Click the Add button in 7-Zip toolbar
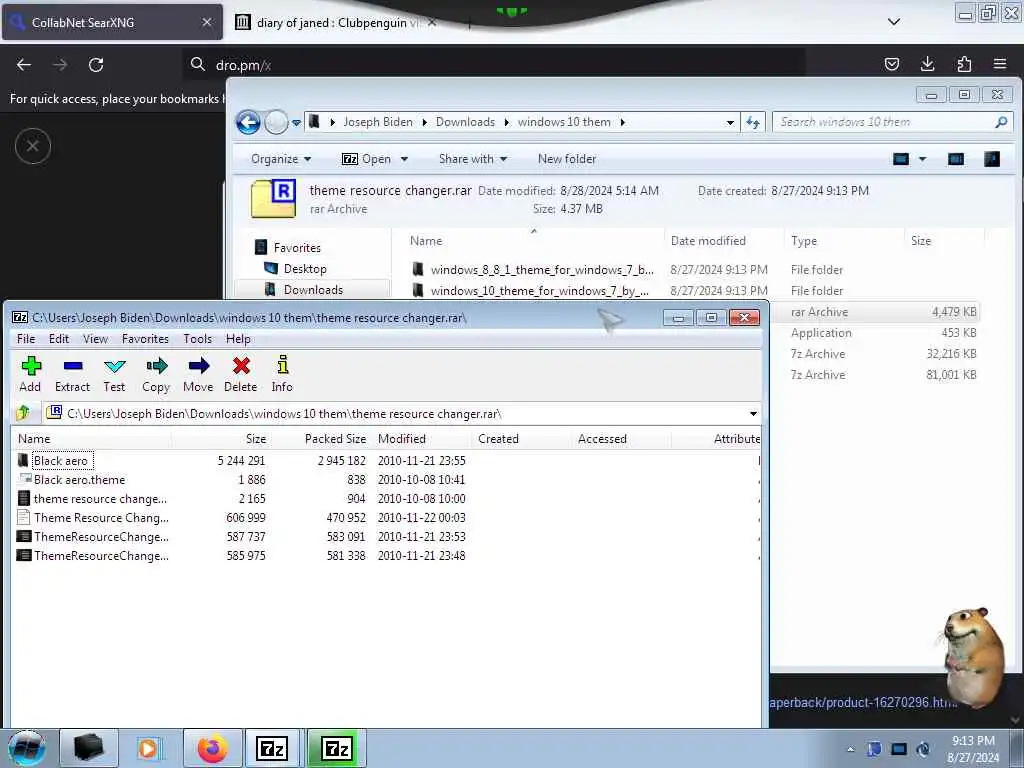Screen dimensions: 1024x768 tap(30, 374)
